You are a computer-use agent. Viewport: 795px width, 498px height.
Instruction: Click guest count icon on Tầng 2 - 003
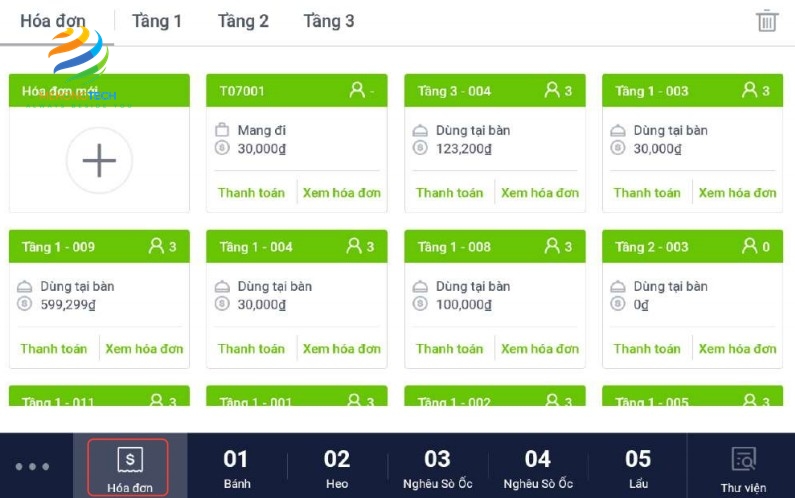(750, 246)
